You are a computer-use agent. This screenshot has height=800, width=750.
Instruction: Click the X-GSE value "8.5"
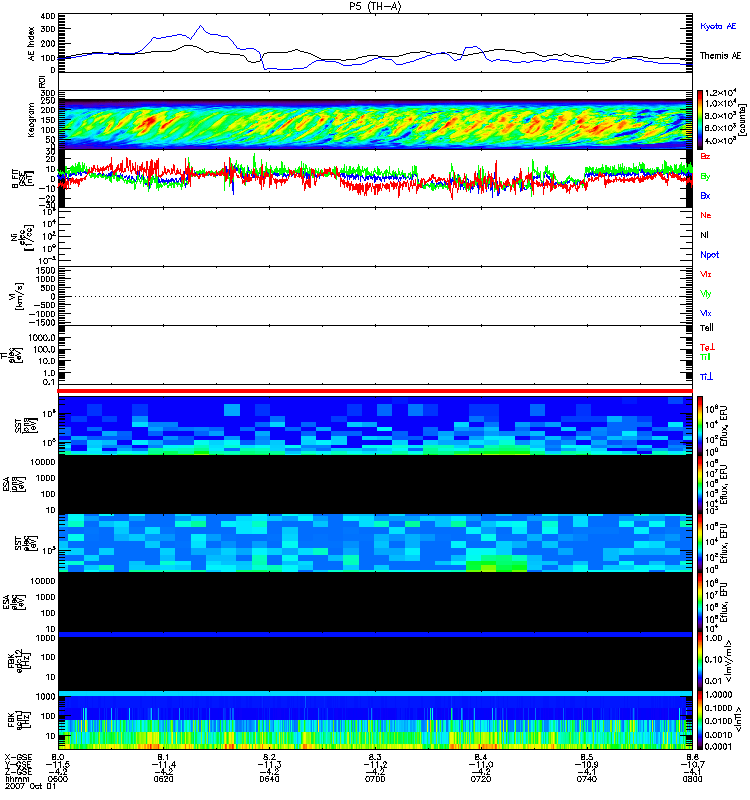[587, 757]
